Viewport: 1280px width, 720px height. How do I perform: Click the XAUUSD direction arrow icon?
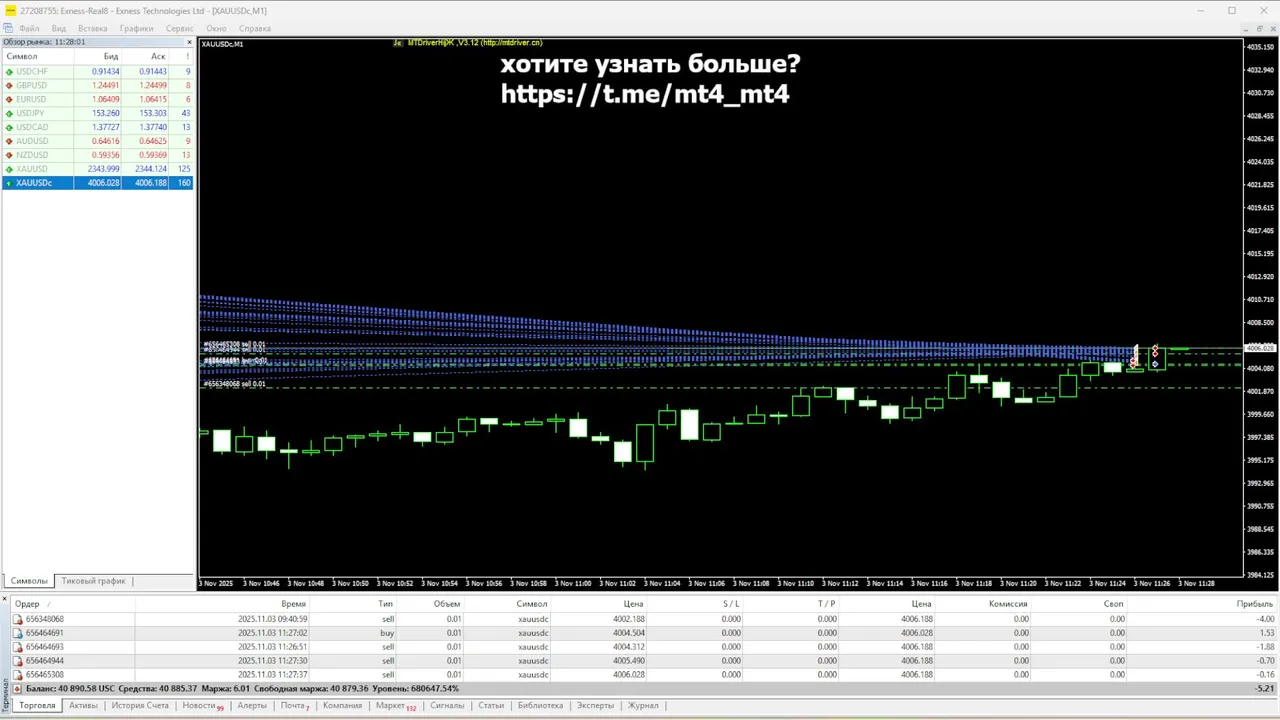pos(10,169)
